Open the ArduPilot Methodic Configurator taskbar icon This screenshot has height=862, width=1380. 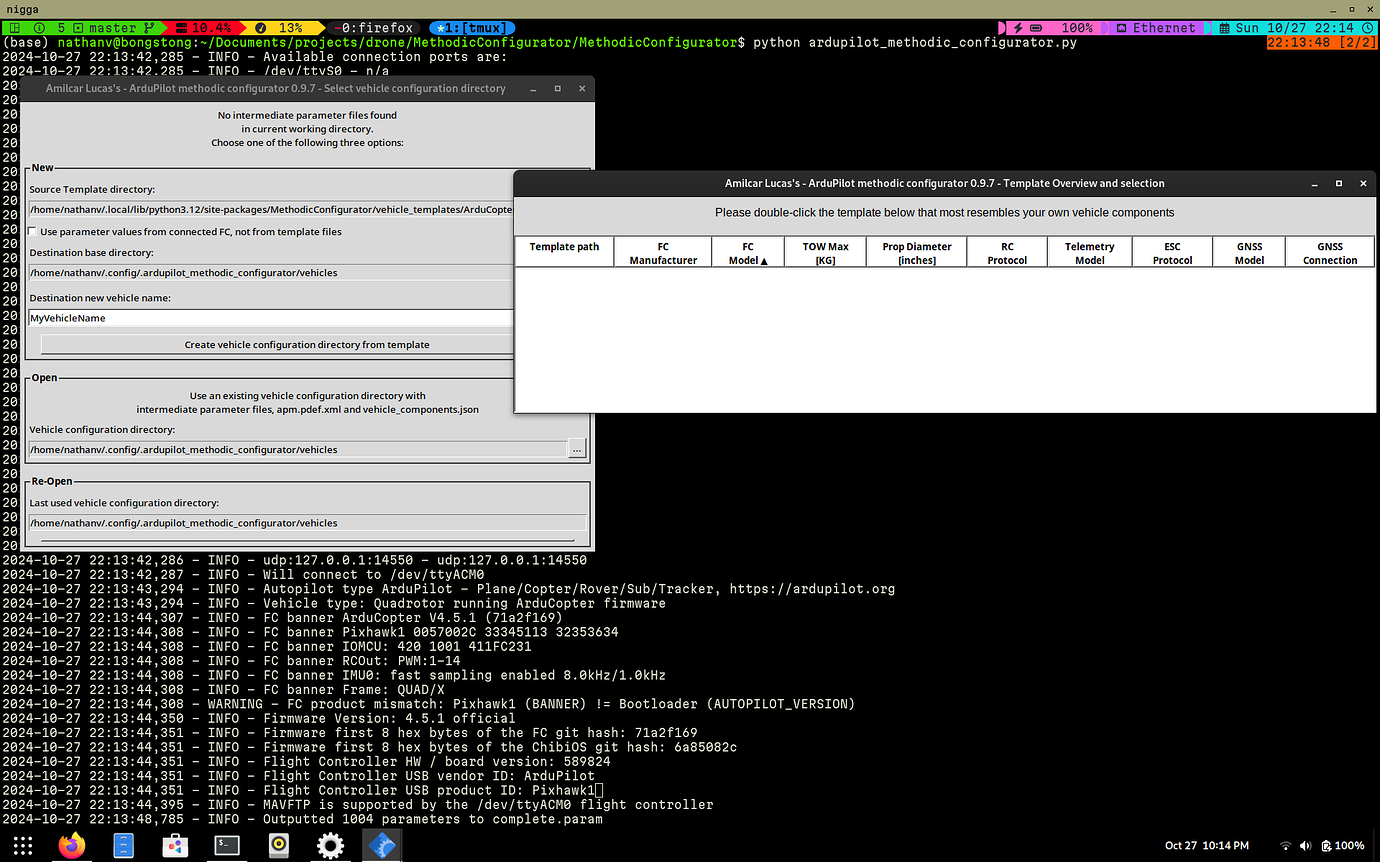[x=382, y=845]
